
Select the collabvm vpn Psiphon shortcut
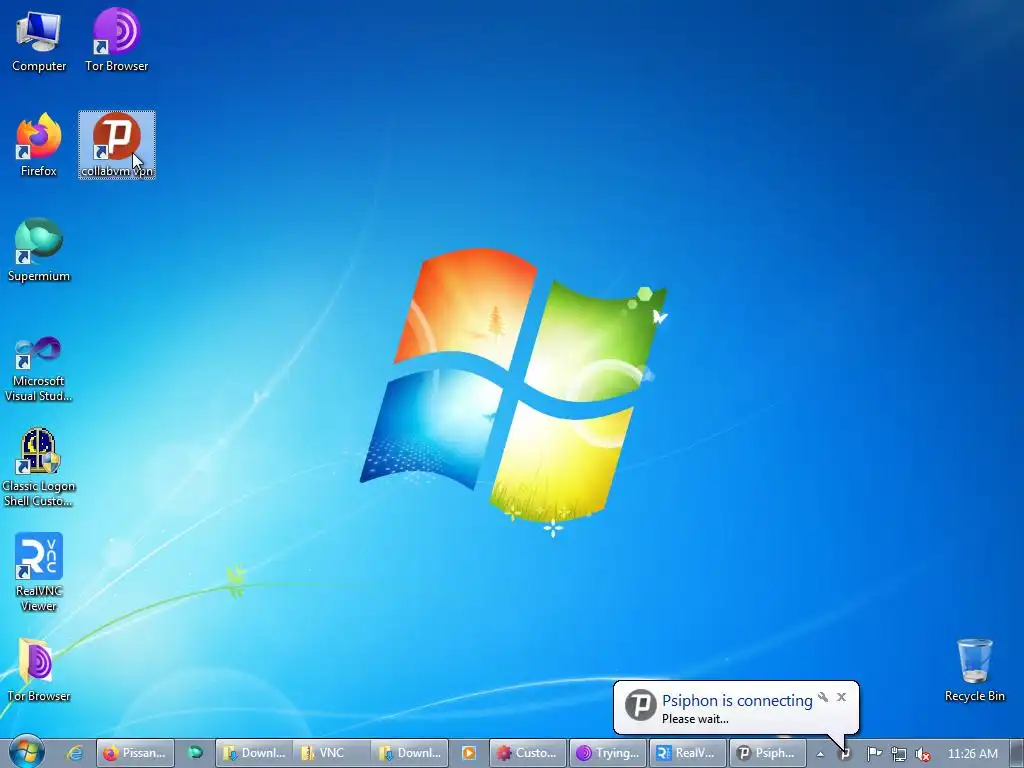click(x=117, y=145)
